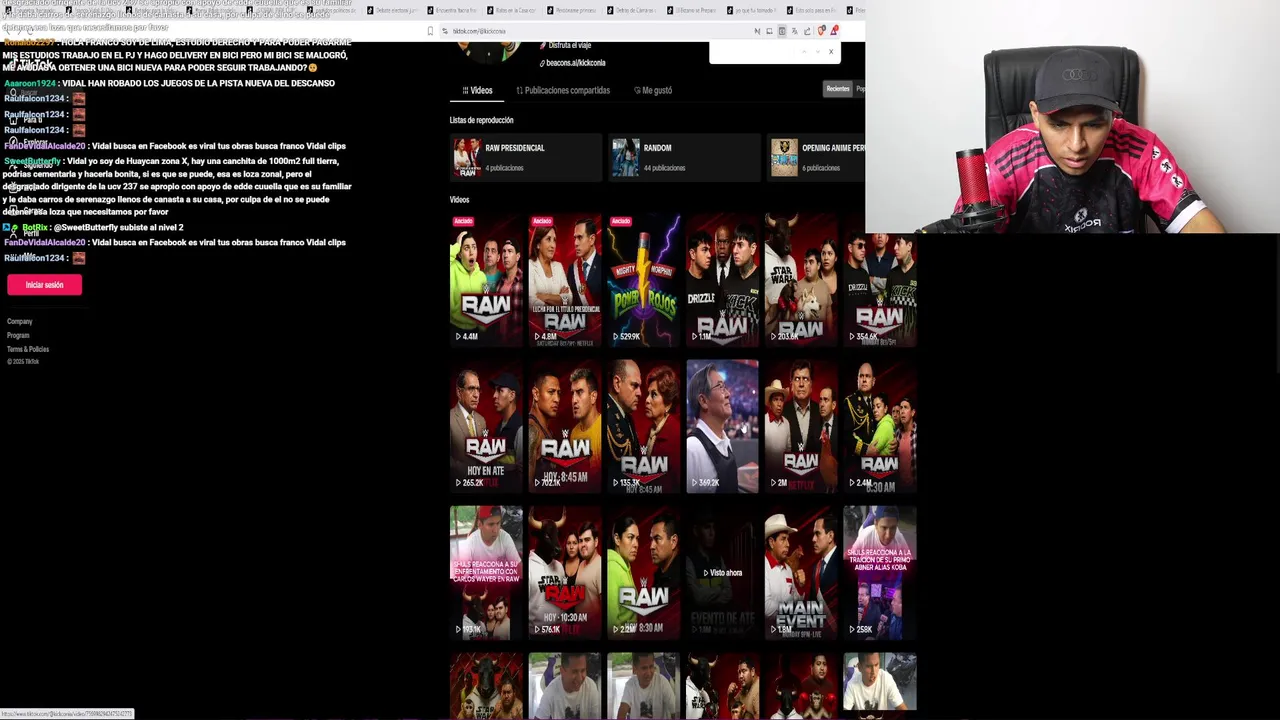Image resolution: width=1280 pixels, height=720 pixels.
Task: Open the 'Visto ahora' video thumbnail
Action: tap(722, 572)
